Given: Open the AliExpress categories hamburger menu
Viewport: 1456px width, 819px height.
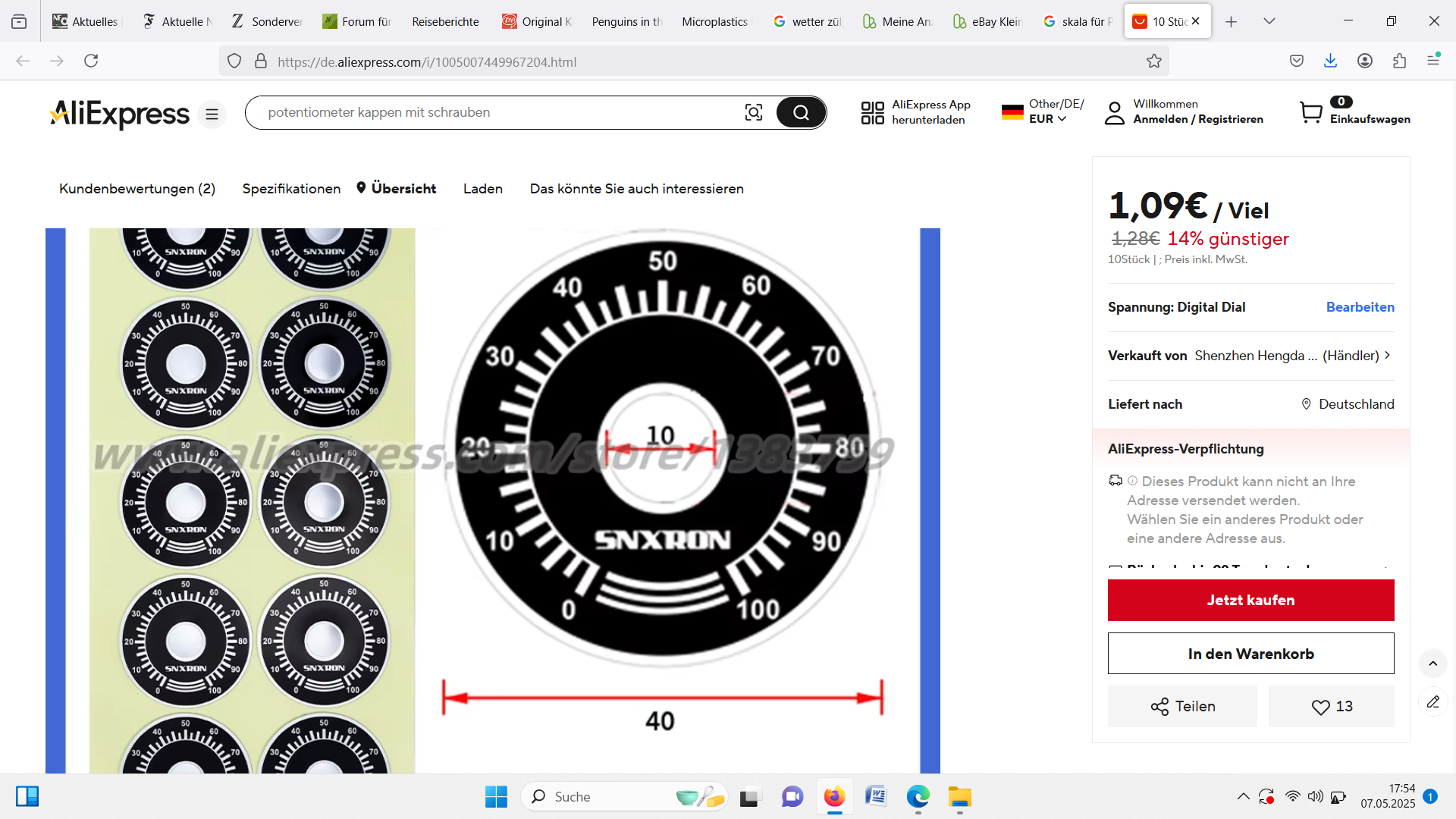Looking at the screenshot, I should tap(212, 114).
